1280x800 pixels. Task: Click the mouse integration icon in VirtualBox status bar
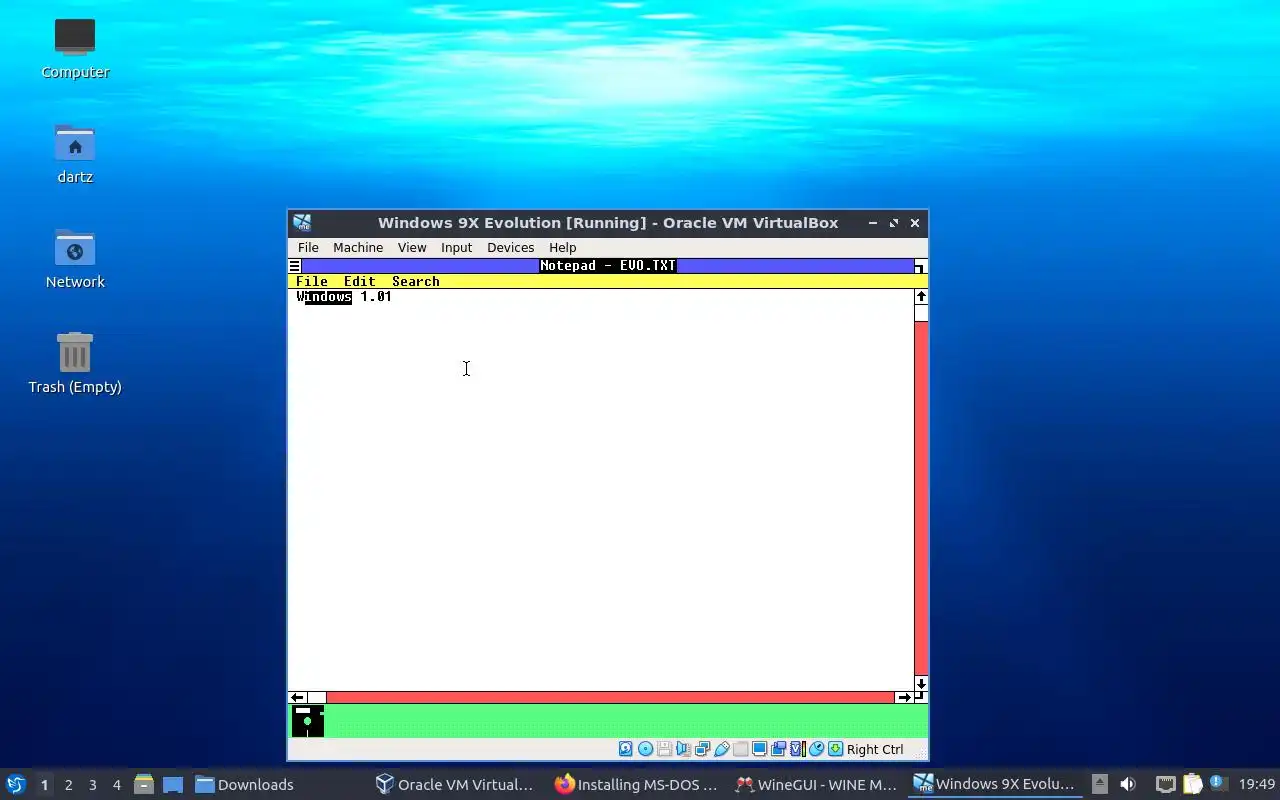pos(816,749)
